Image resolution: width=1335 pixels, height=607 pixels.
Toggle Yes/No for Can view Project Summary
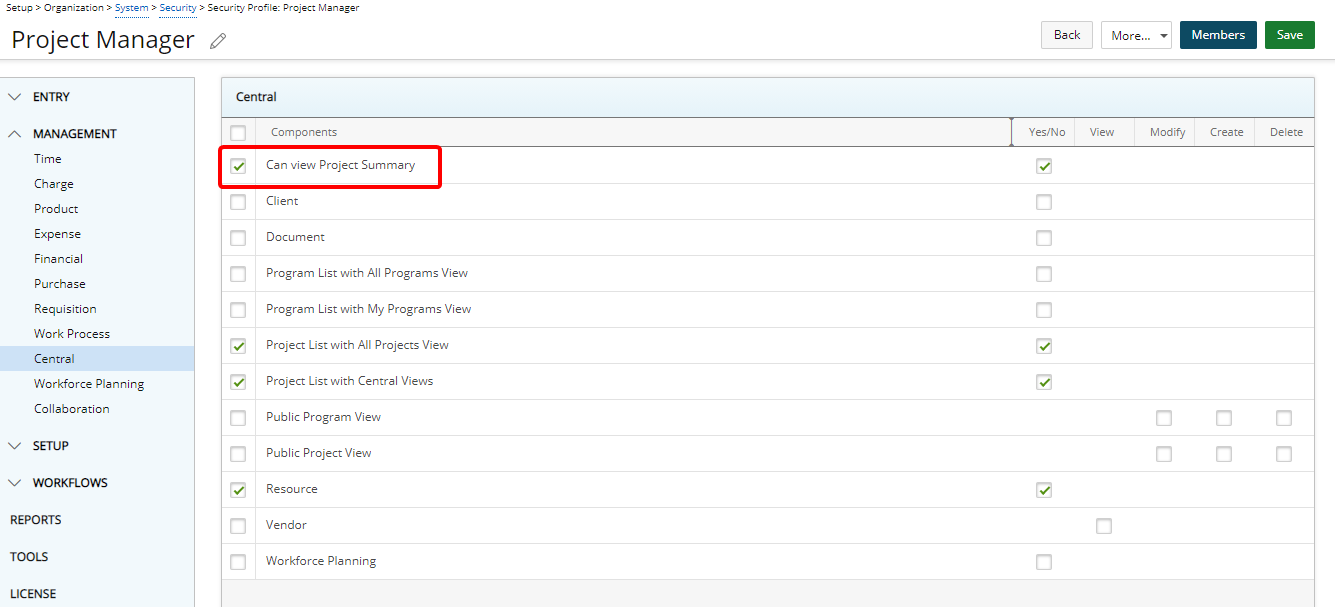pyautogui.click(x=1044, y=166)
